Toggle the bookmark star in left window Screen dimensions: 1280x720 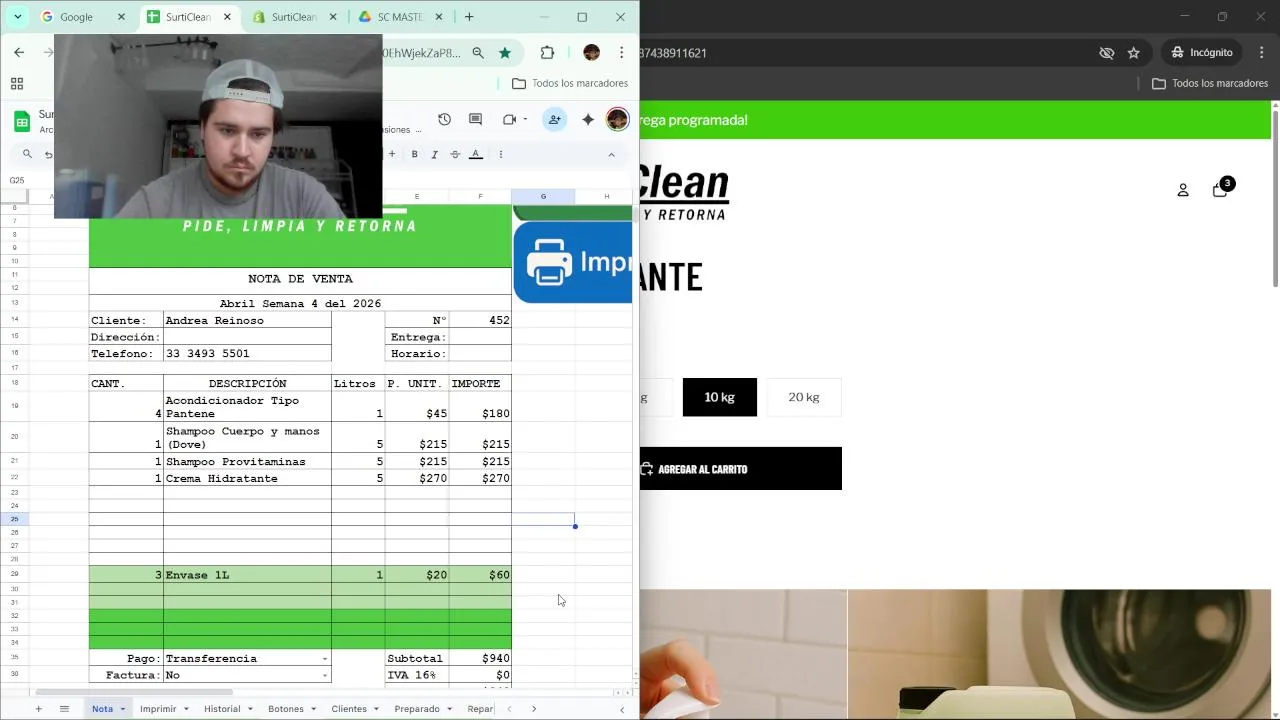505,53
